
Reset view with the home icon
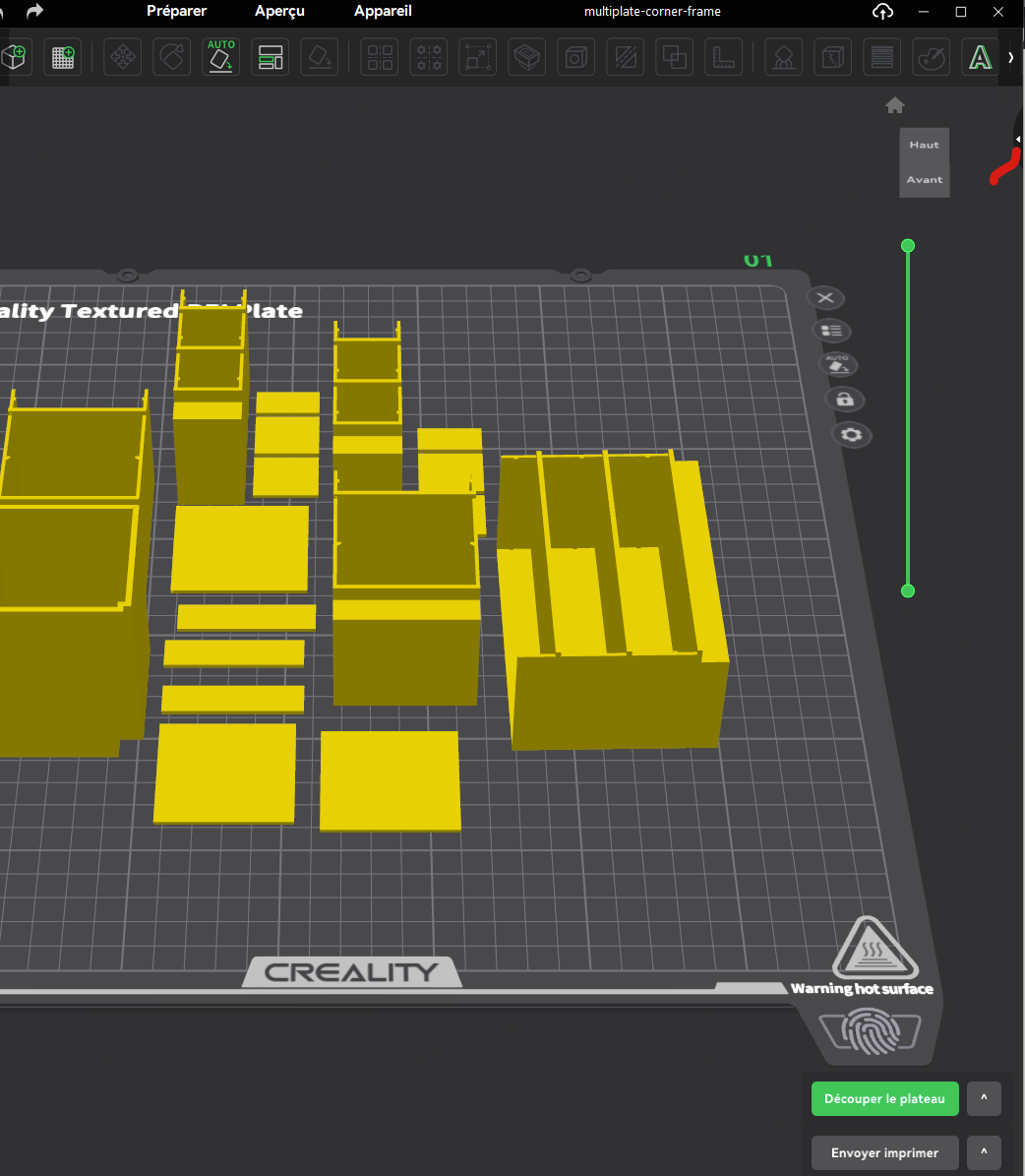(x=894, y=105)
